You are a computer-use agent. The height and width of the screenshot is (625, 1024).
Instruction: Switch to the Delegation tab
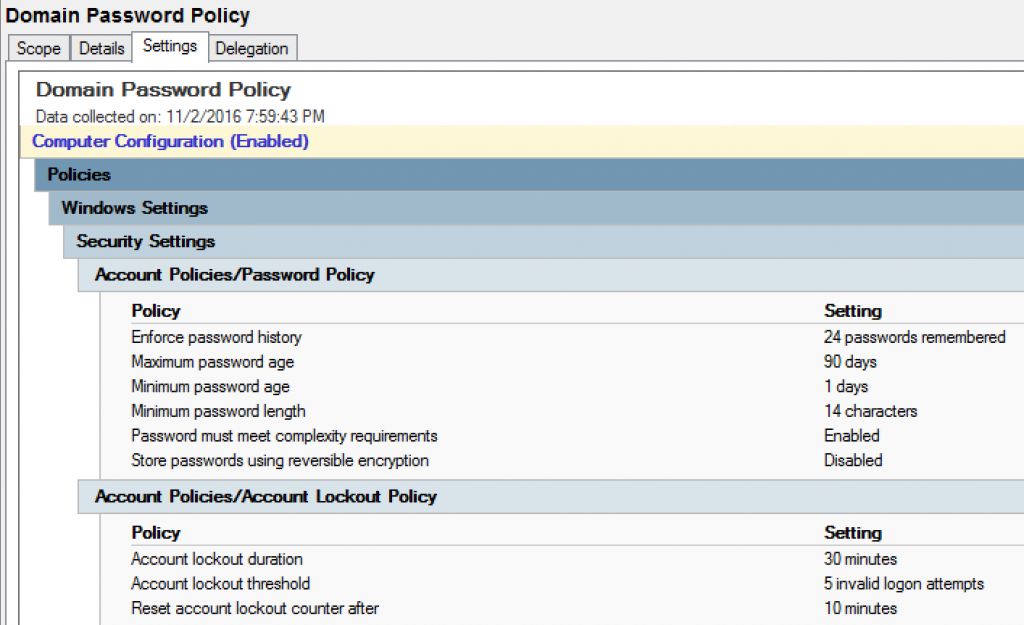click(252, 47)
